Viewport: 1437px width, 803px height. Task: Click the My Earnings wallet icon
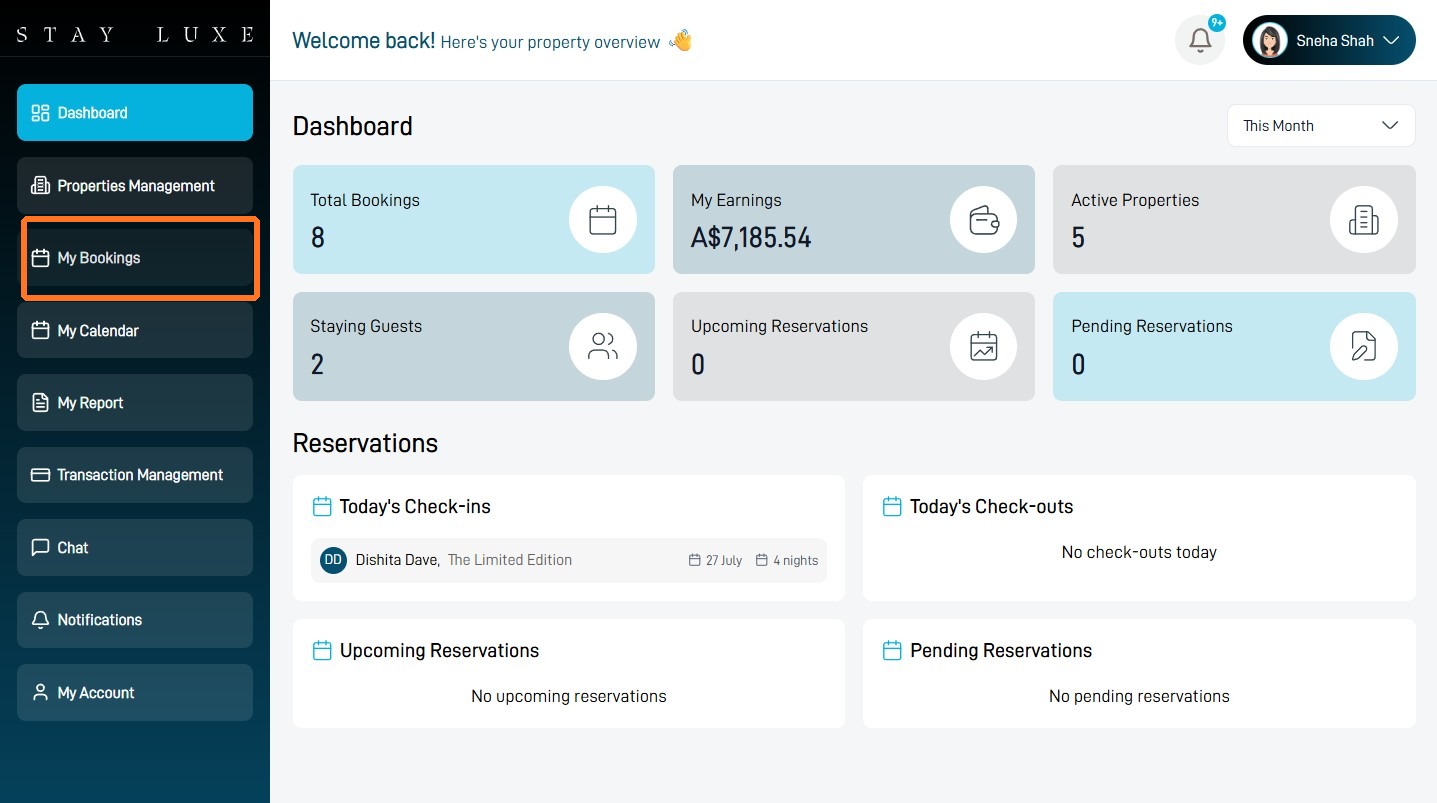pyautogui.click(x=983, y=220)
